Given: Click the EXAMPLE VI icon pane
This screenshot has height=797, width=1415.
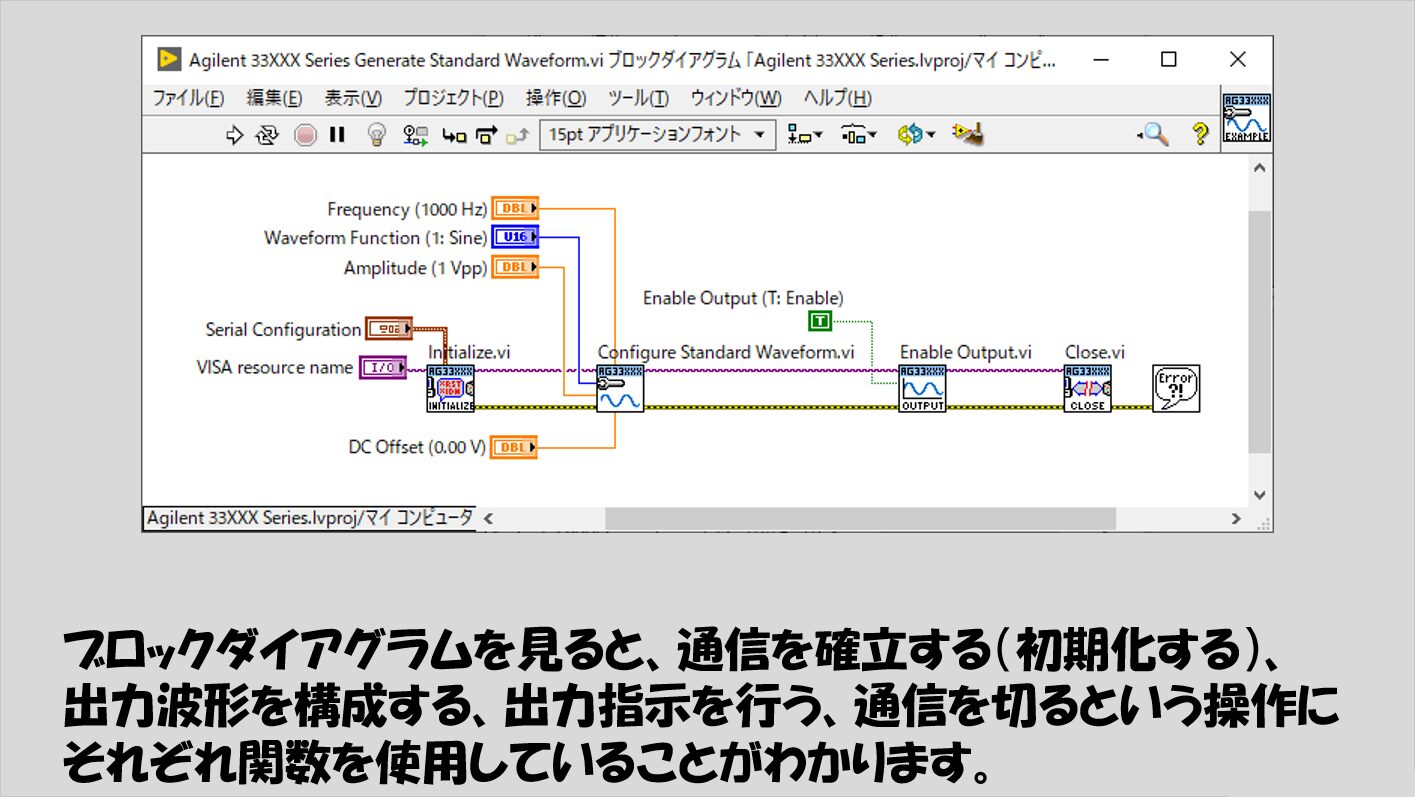Looking at the screenshot, I should pyautogui.click(x=1247, y=119).
